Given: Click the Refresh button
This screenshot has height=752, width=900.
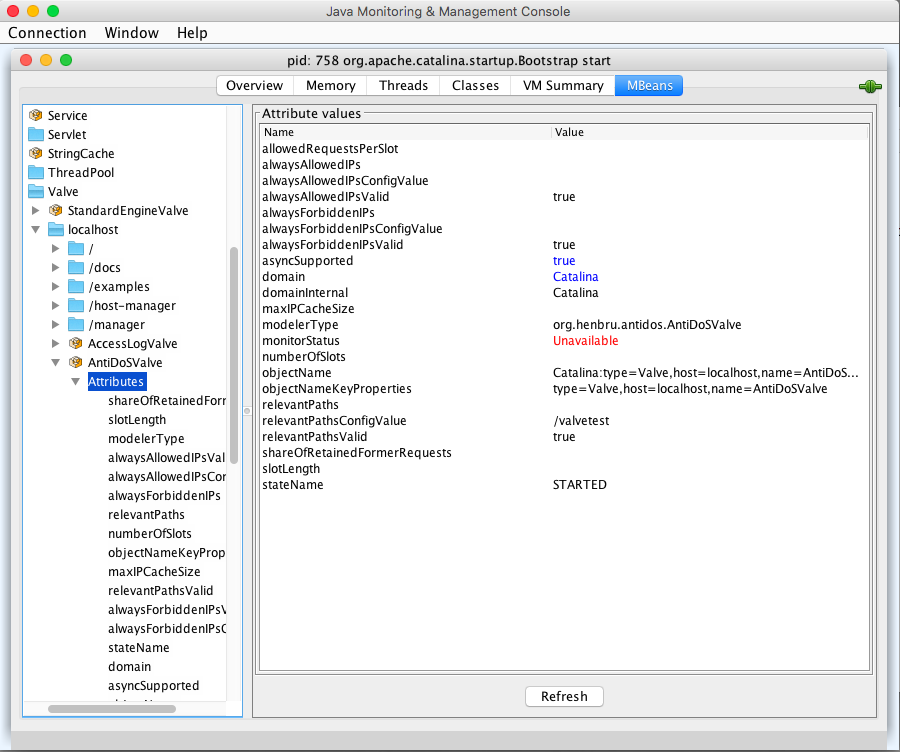Looking at the screenshot, I should 564,696.
